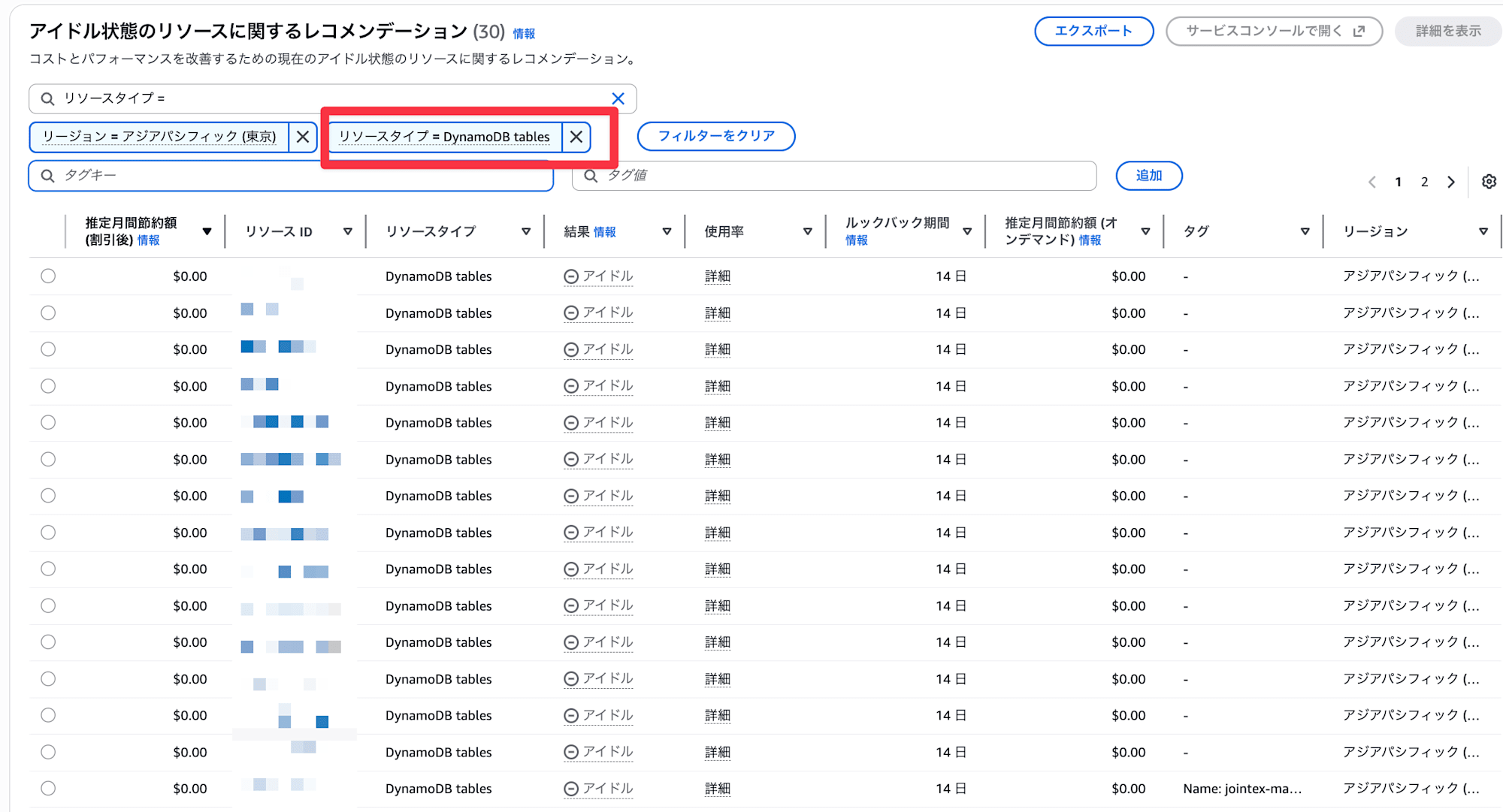Image resolution: width=1503 pixels, height=812 pixels.
Task: Click blurred resource ID in fifth row
Action: 285,422
